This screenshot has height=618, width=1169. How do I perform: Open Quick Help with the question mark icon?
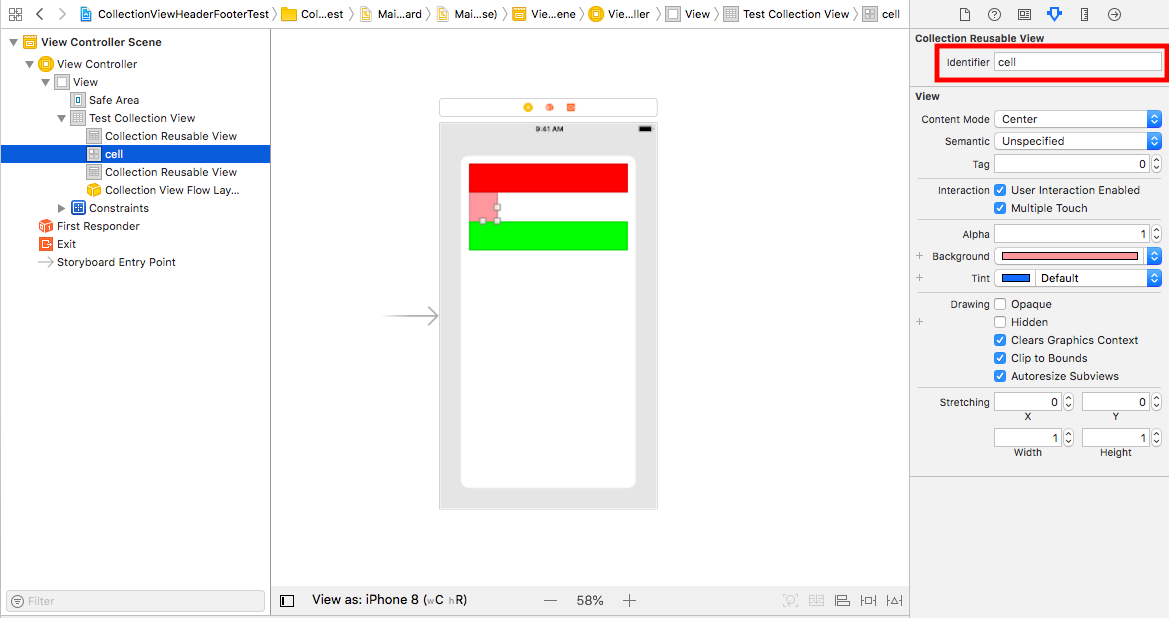994,14
